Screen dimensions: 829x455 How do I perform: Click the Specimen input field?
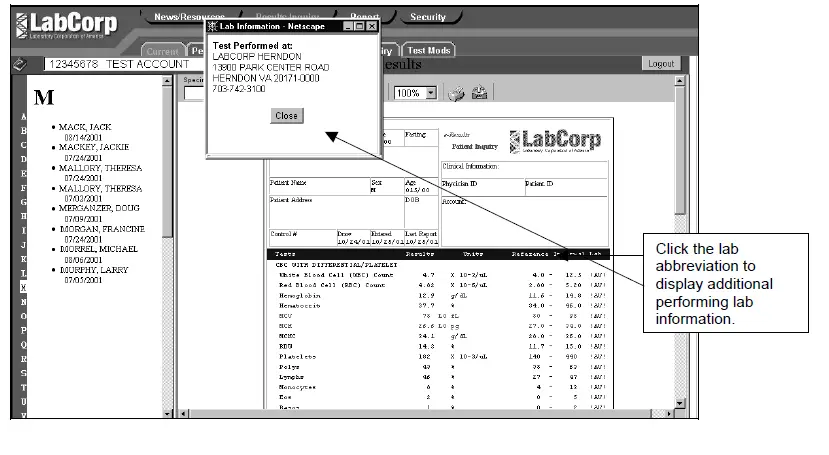(195, 93)
